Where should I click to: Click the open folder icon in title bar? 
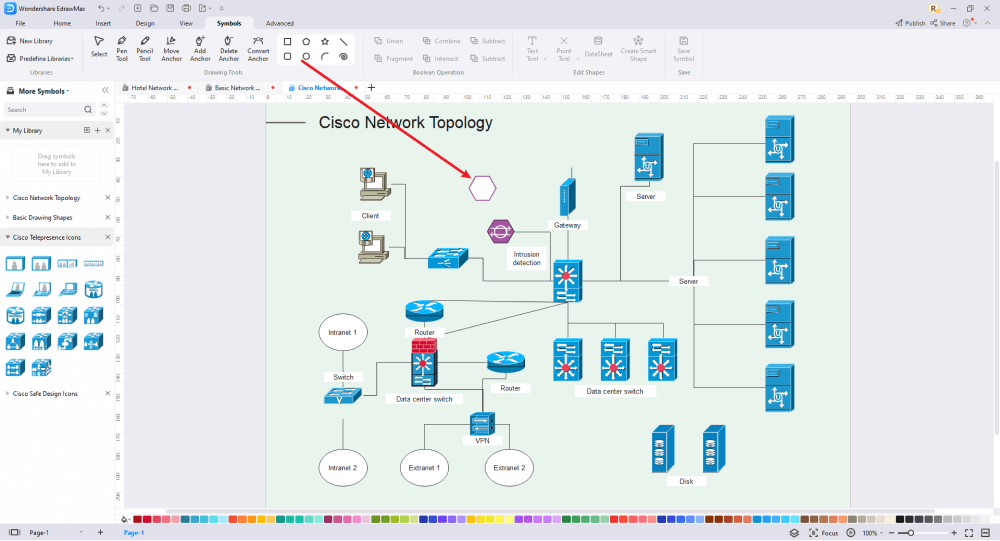pyautogui.click(x=154, y=8)
